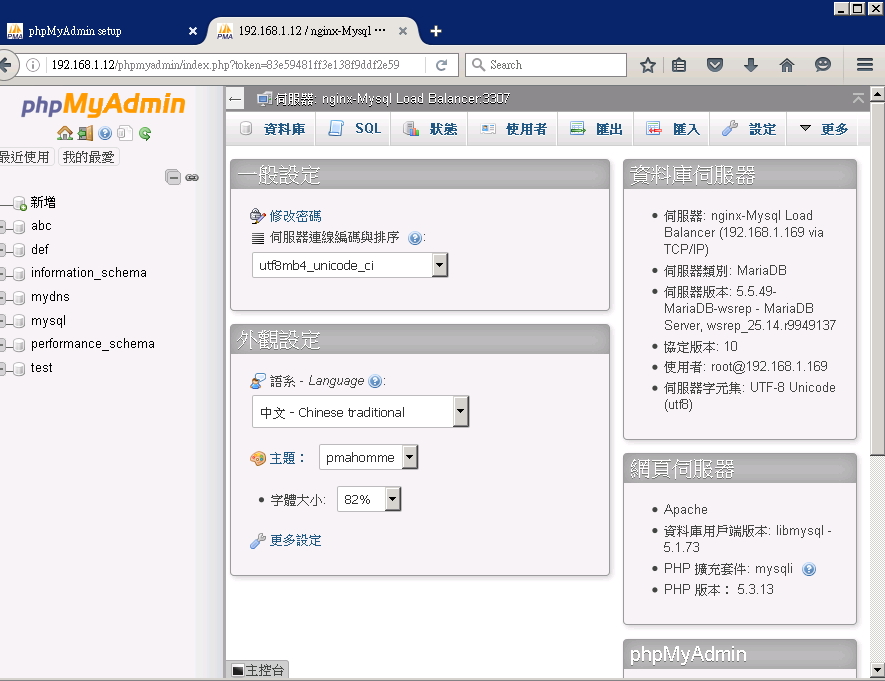The height and width of the screenshot is (681, 885).
Task: Bookmark this page with the star icon
Action: (x=647, y=65)
